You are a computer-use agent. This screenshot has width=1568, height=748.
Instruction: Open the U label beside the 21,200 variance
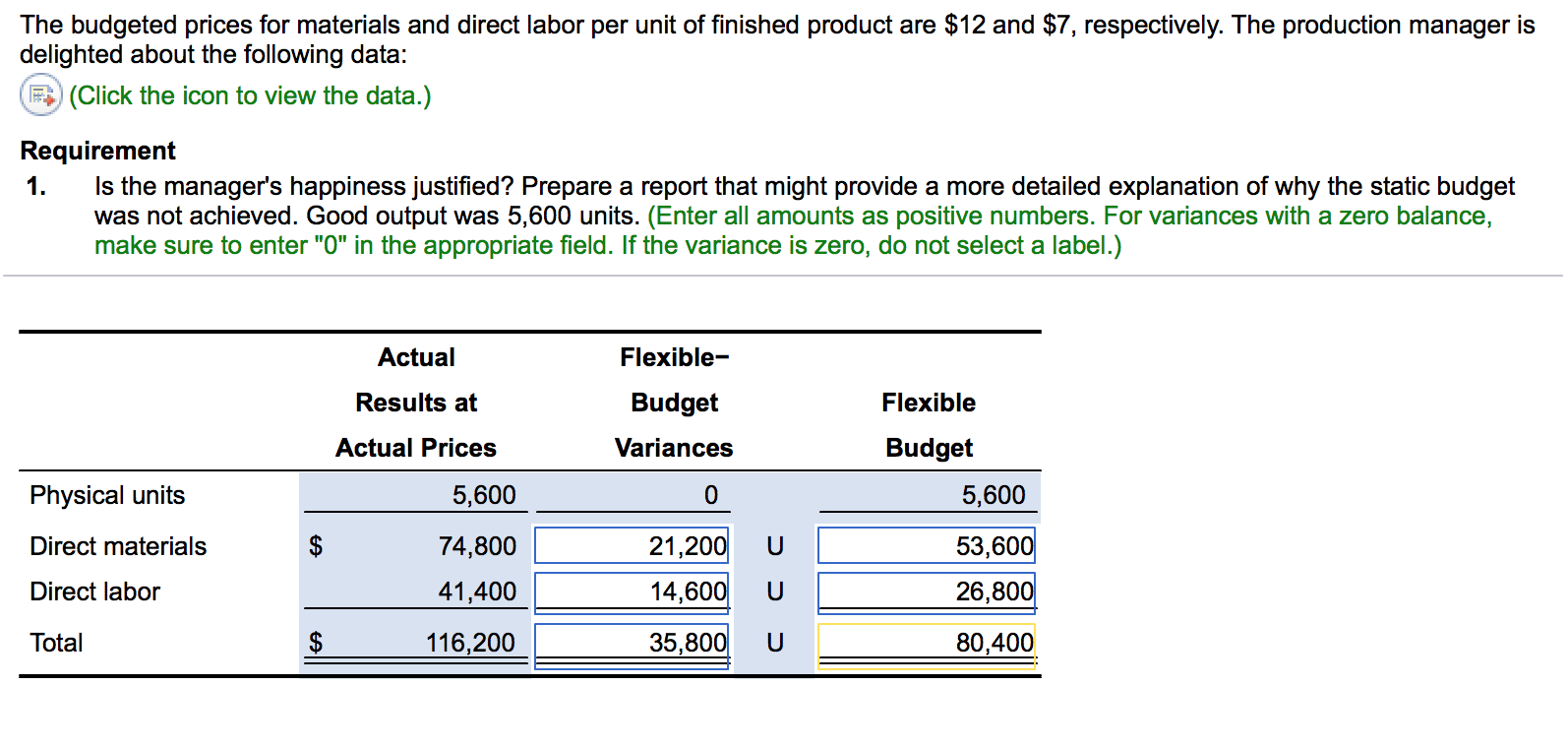(774, 546)
